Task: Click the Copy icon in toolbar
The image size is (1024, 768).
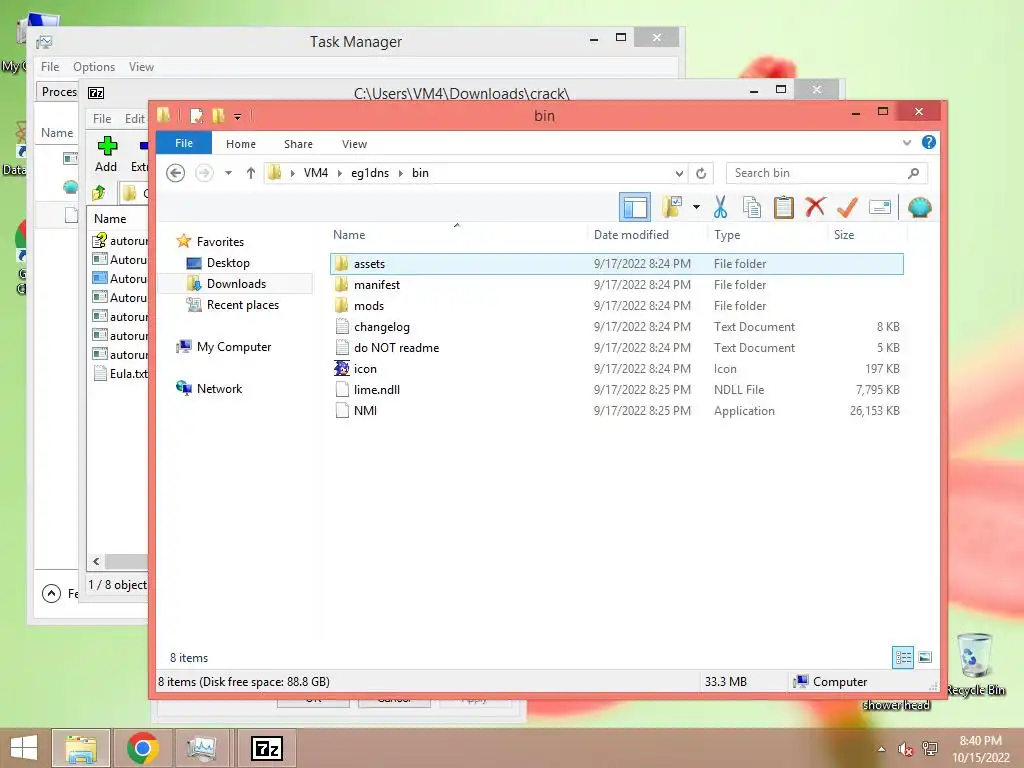Action: [752, 207]
